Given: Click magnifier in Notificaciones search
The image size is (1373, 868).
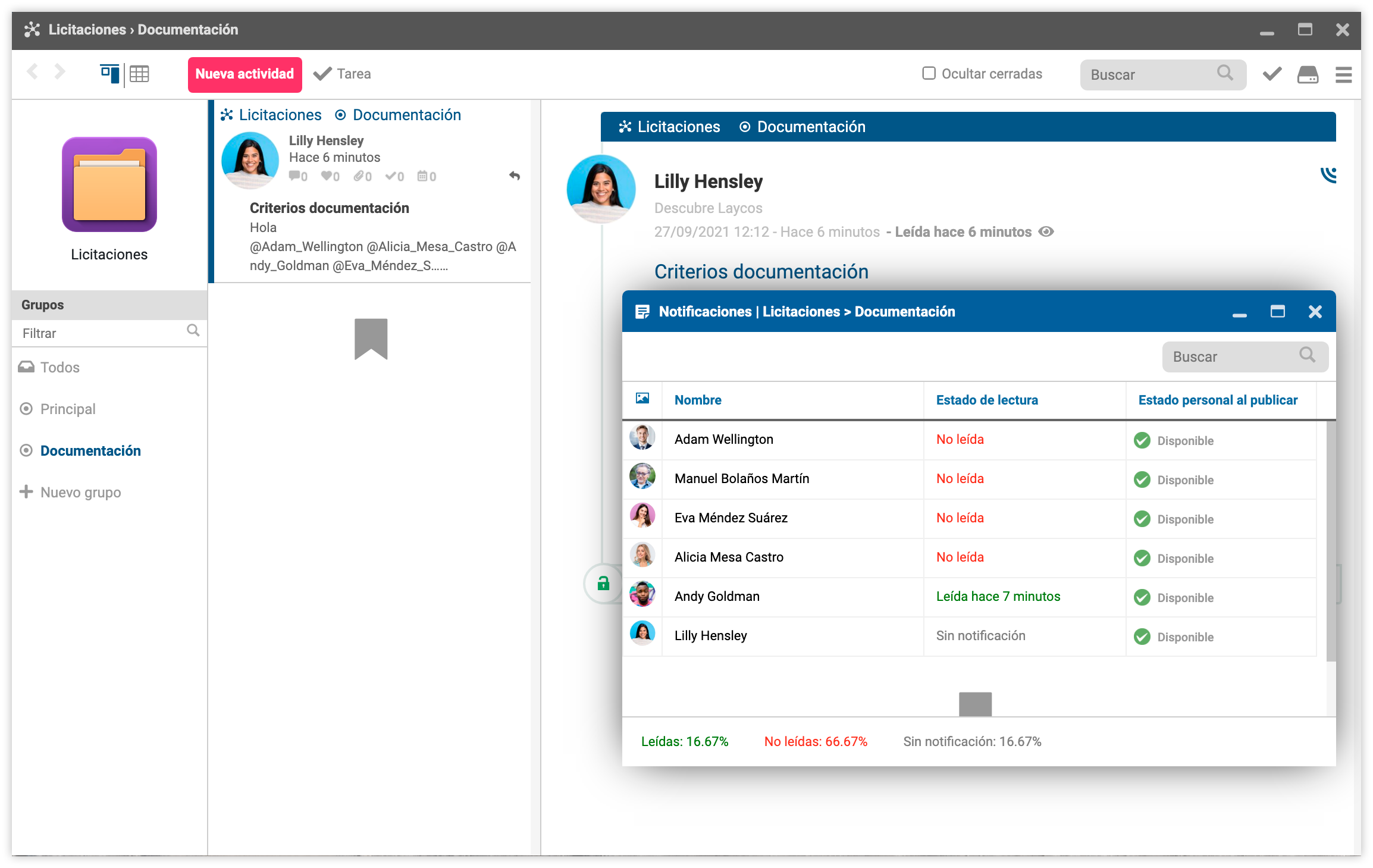Looking at the screenshot, I should point(1308,355).
